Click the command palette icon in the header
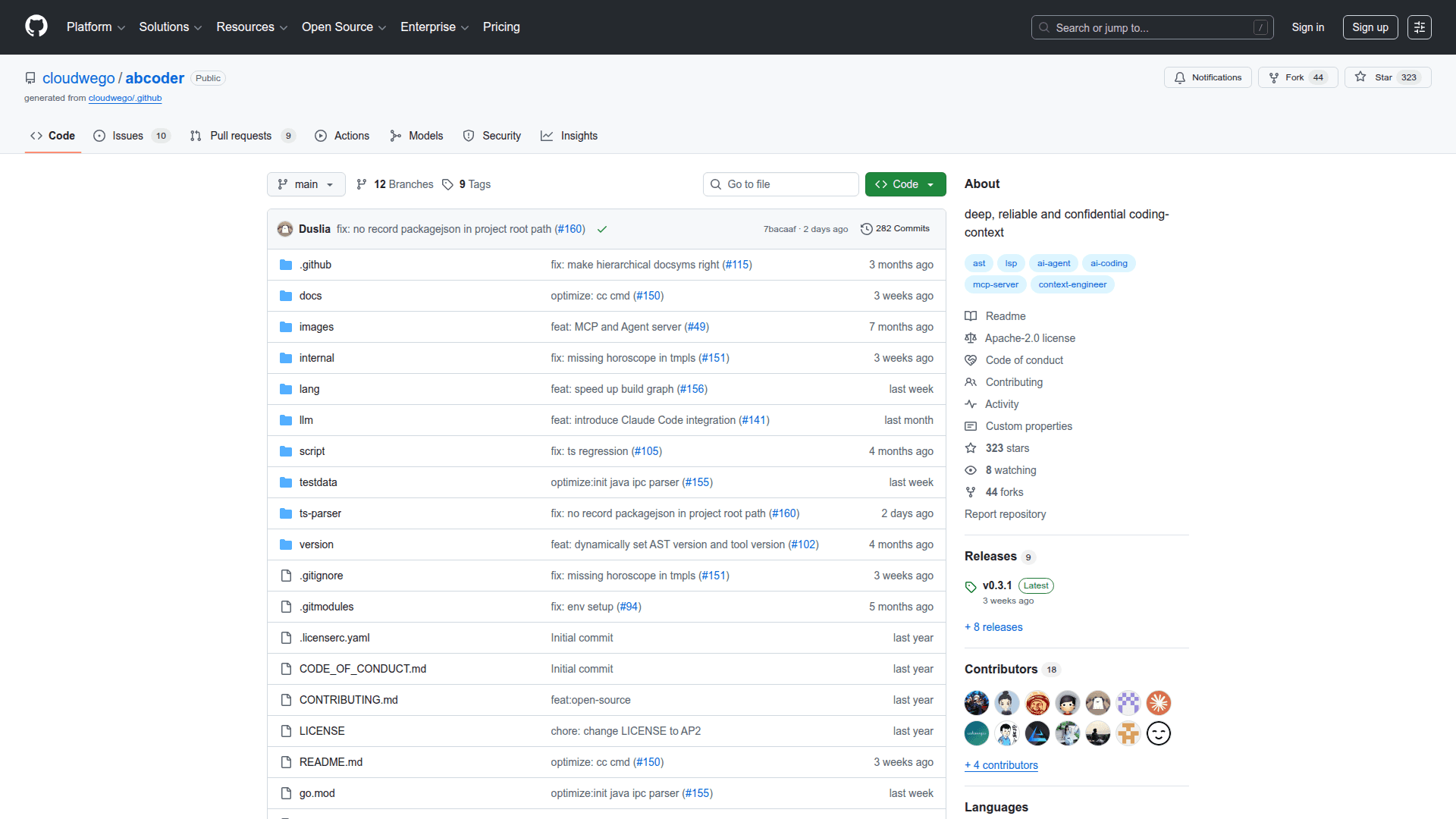1456x819 pixels. (x=1420, y=27)
